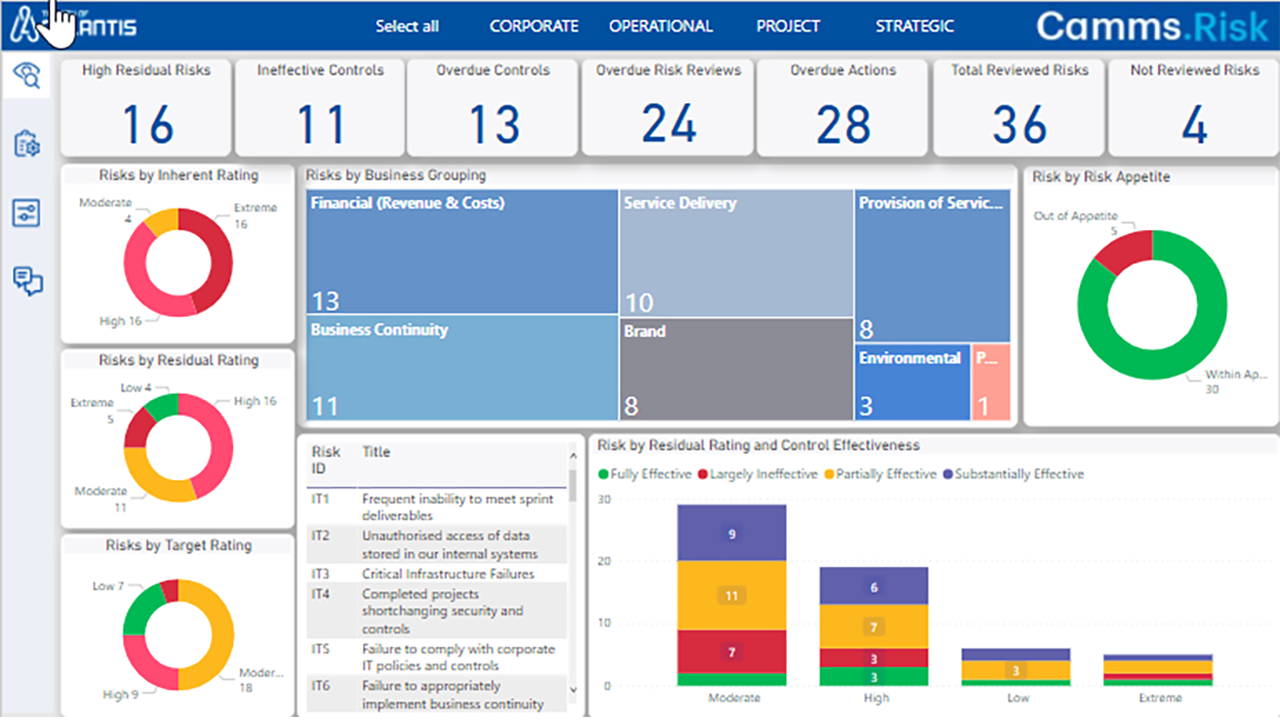Click High bar purple segment labeled 6
The height and width of the screenshot is (720, 1280).
coord(874,586)
